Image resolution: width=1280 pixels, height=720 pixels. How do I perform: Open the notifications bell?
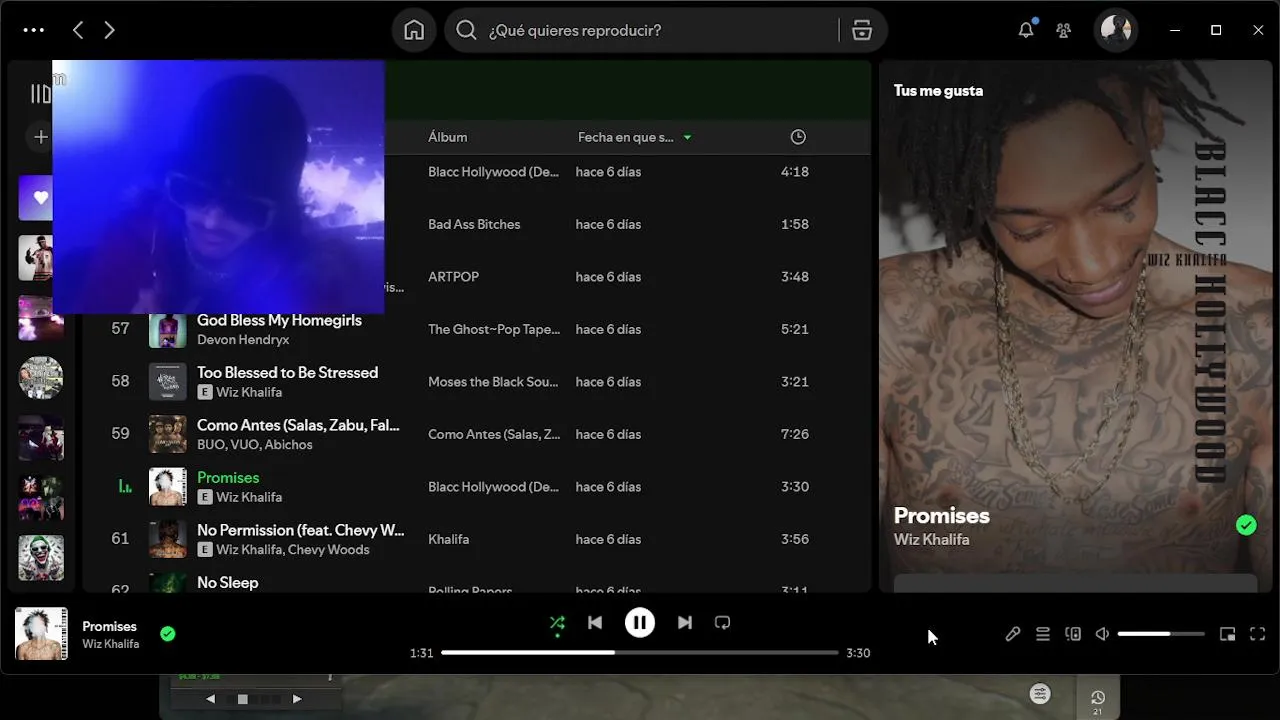(x=1026, y=30)
